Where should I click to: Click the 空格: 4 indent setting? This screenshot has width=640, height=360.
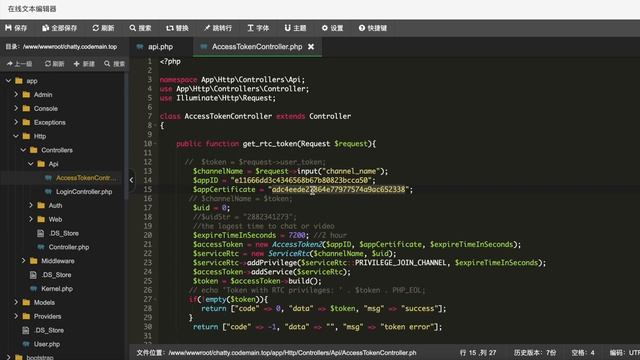(x=583, y=353)
